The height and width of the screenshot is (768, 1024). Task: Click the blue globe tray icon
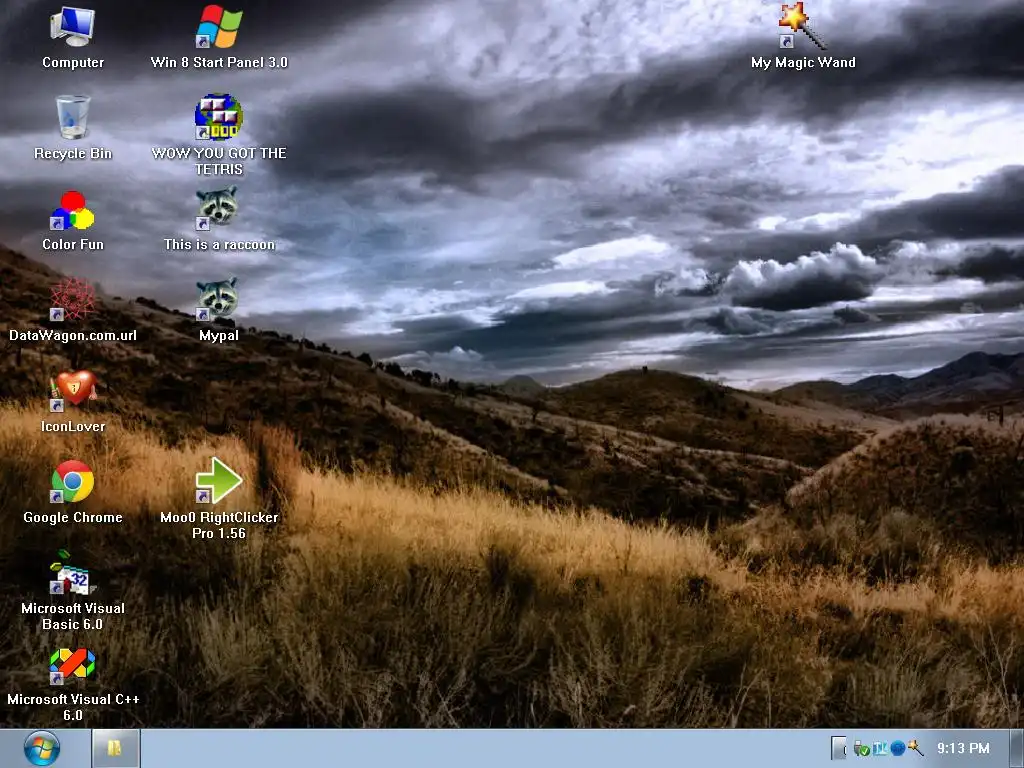click(898, 748)
